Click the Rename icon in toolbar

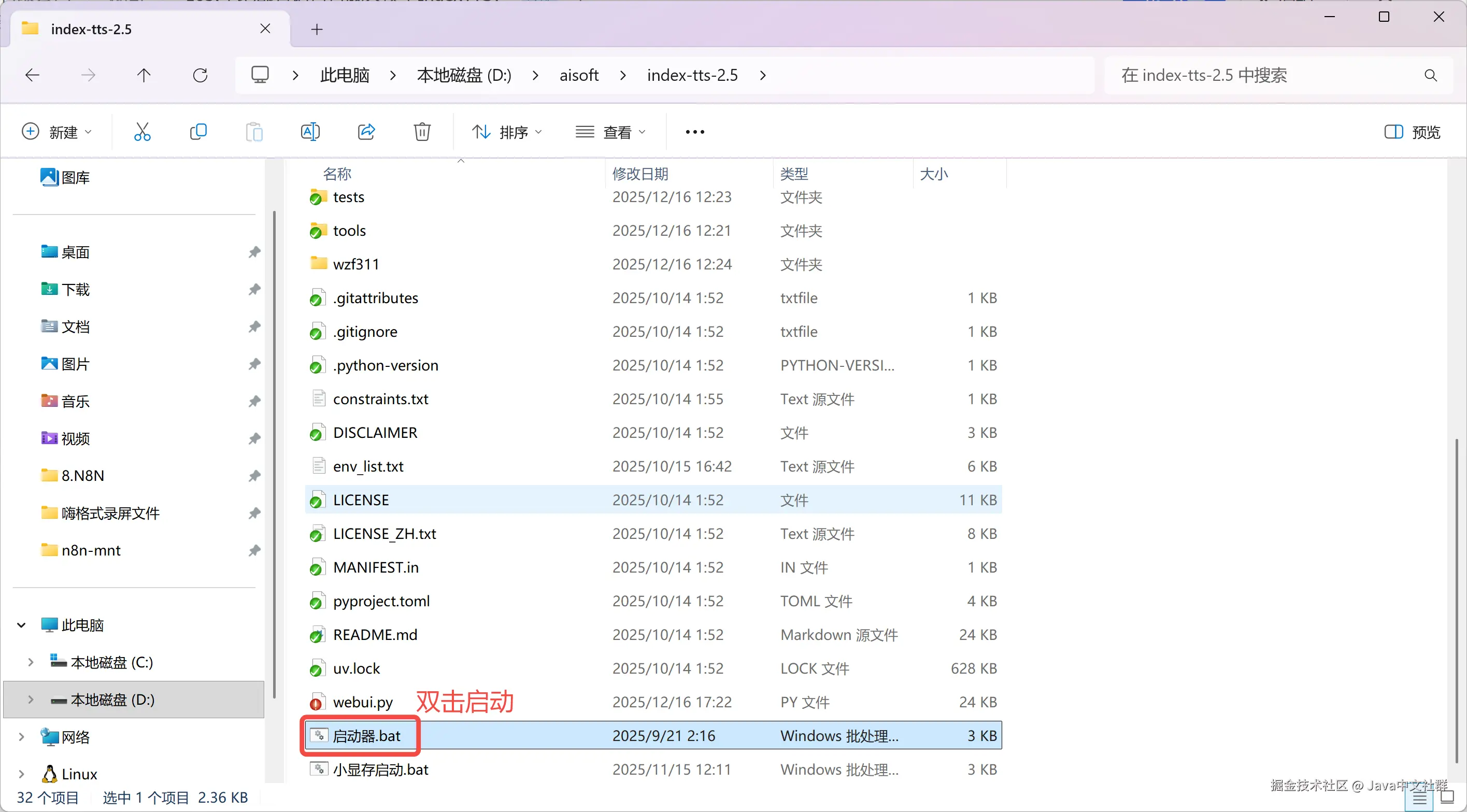click(310, 132)
